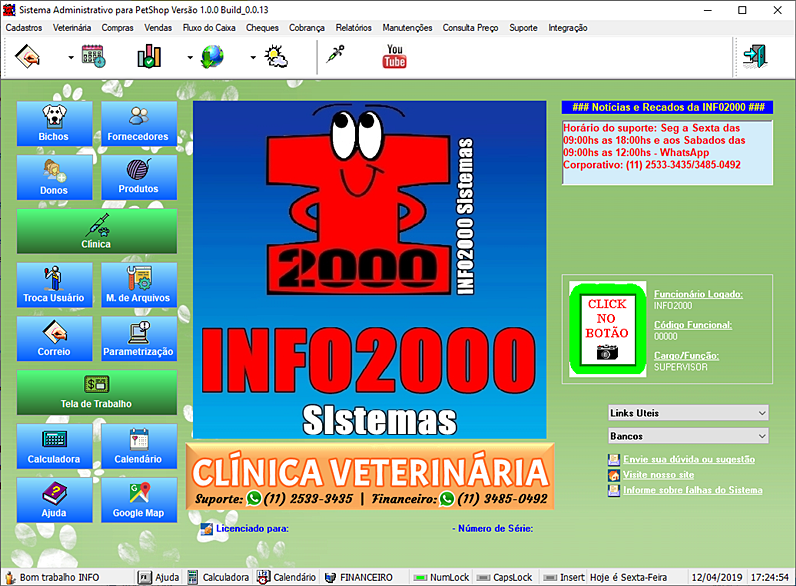Open the Manutenções menu
The width and height of the screenshot is (796, 586).
[x=407, y=28]
